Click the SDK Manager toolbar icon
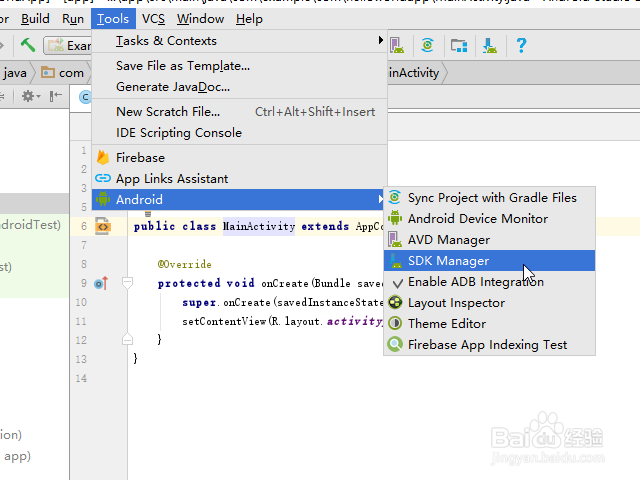The image size is (640, 480). tap(489, 45)
